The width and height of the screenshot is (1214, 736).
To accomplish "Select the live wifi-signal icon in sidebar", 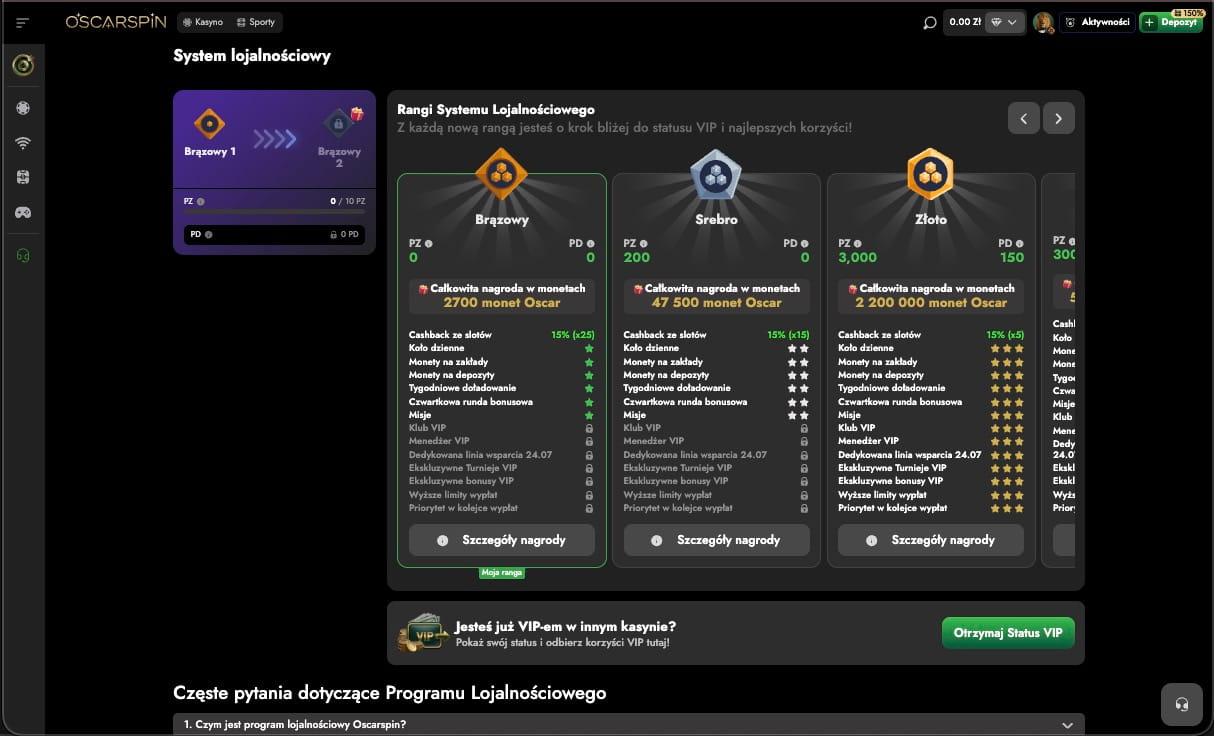I will tap(23, 143).
